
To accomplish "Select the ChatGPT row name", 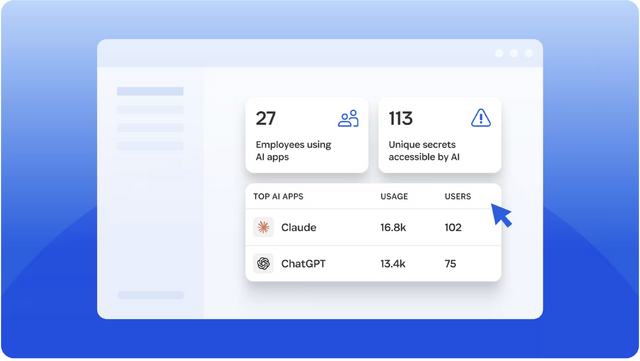I will point(303,264).
